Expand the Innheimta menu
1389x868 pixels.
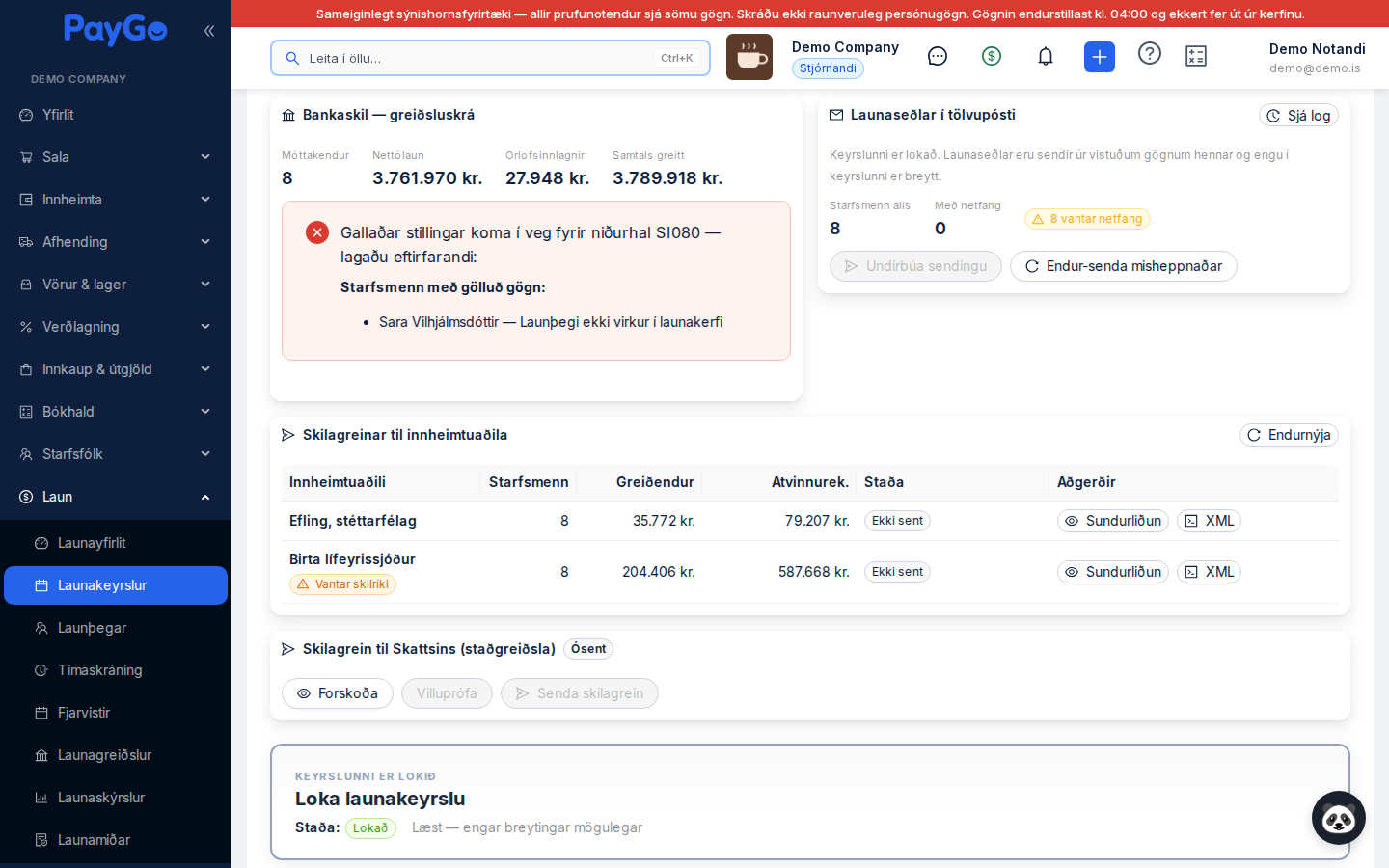[x=116, y=200]
